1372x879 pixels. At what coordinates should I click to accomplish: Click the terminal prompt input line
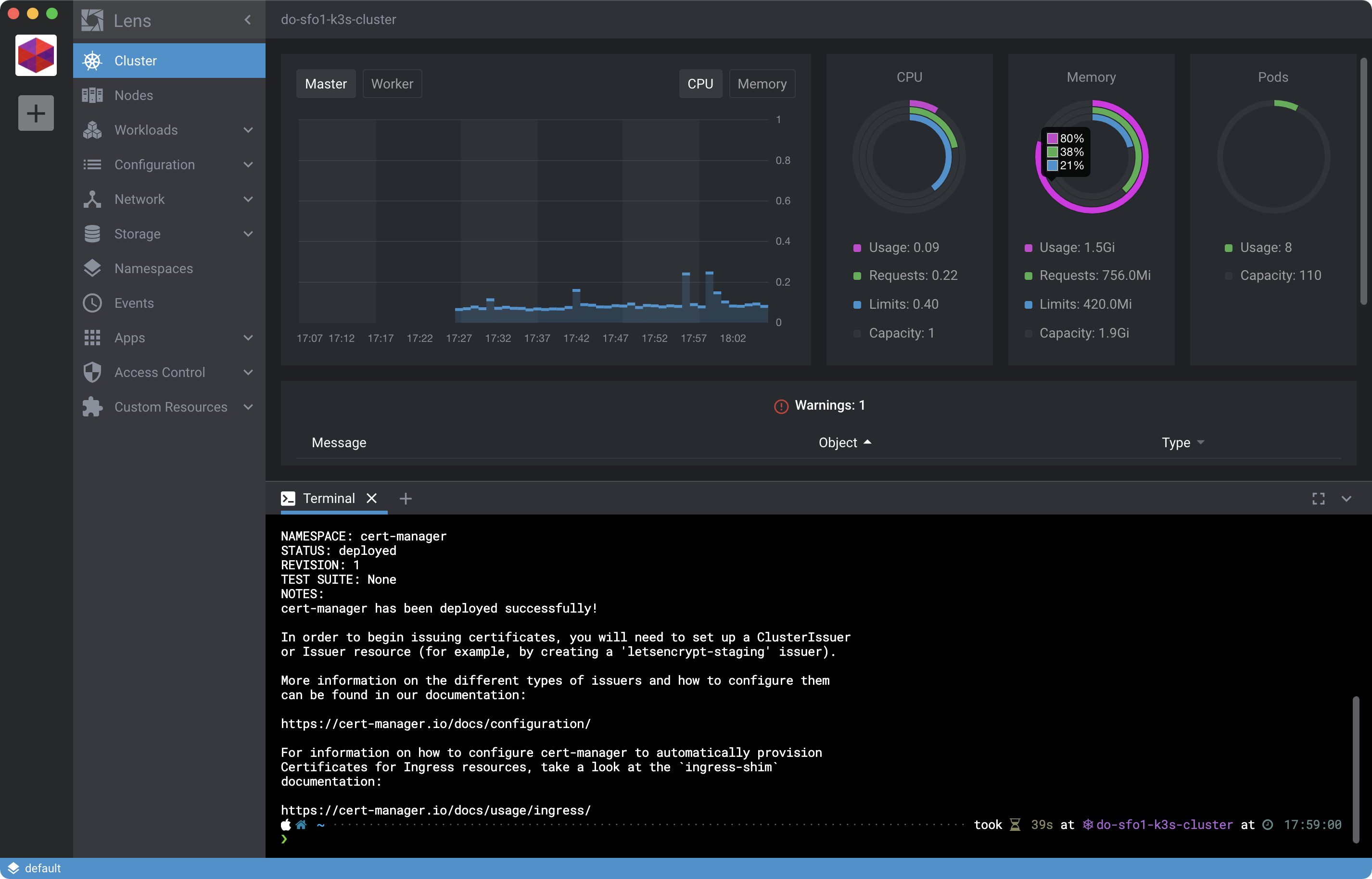coord(811,839)
